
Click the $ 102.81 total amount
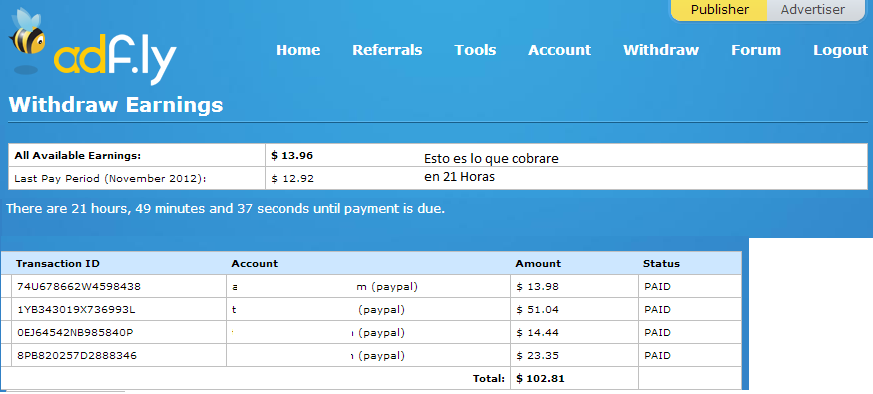point(540,379)
